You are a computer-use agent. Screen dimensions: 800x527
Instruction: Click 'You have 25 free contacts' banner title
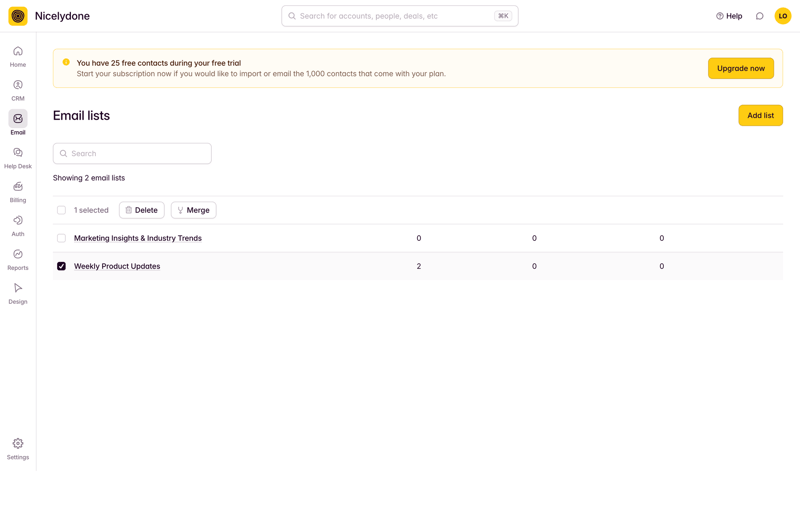(159, 63)
